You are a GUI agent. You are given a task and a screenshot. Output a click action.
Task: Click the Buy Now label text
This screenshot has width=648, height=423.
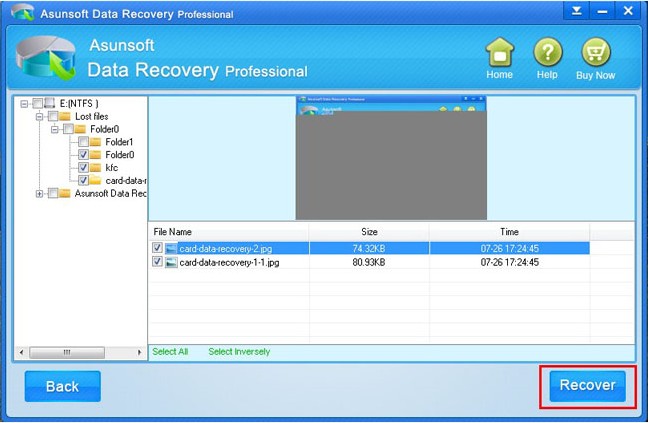pos(596,75)
